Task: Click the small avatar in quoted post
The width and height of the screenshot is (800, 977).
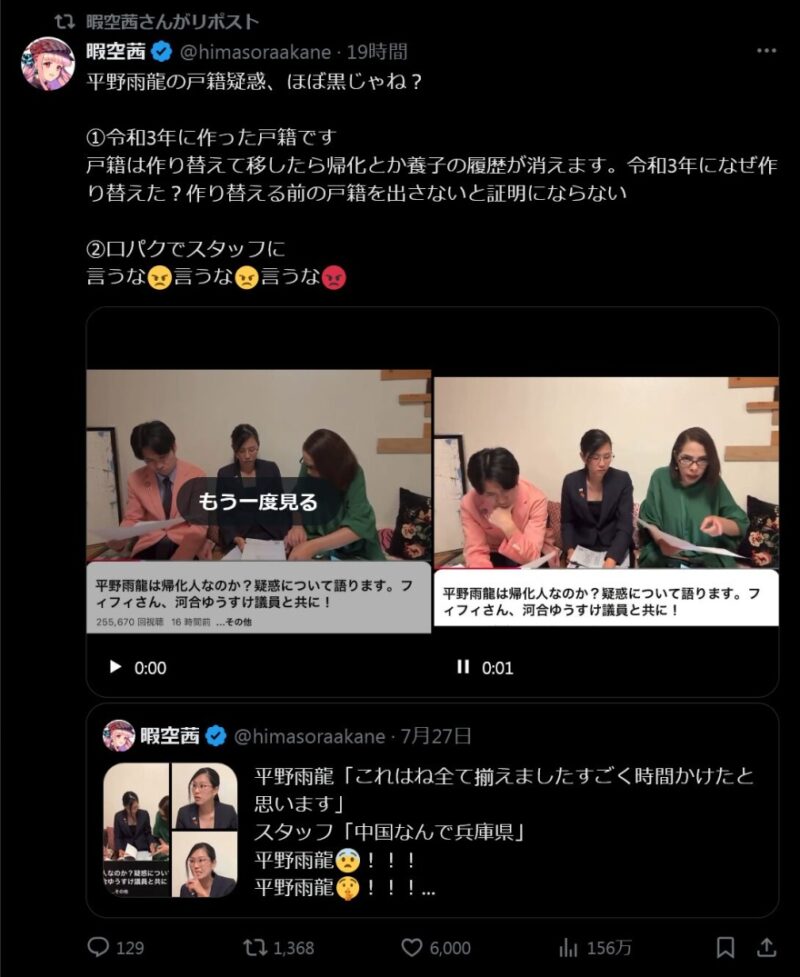Action: tap(118, 736)
